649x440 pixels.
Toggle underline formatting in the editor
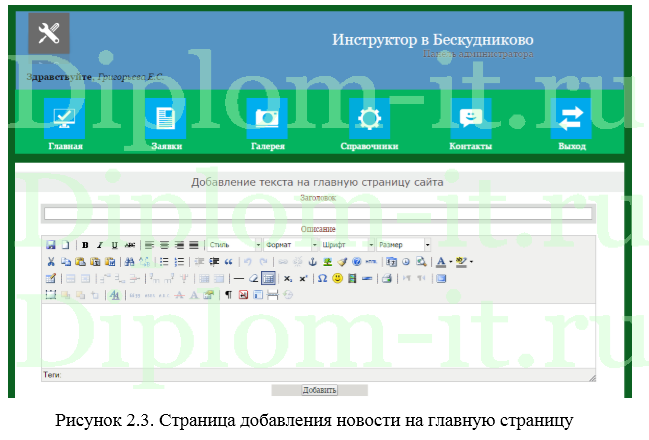coord(115,245)
